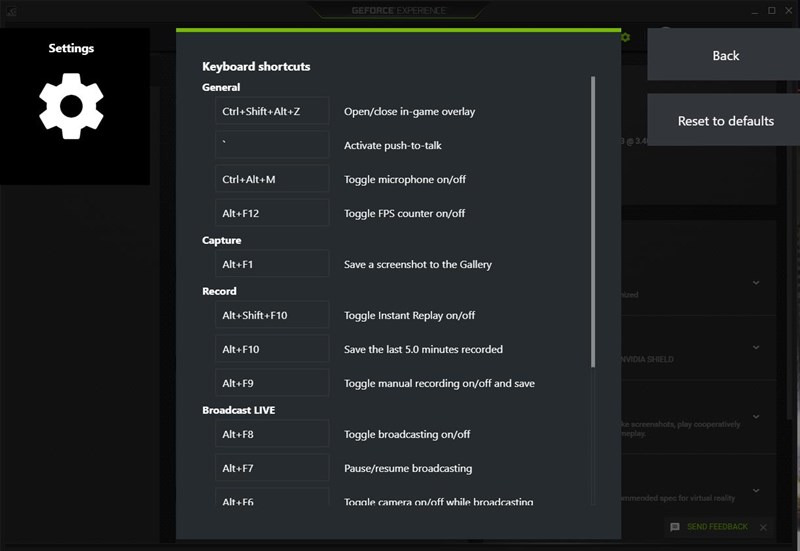Viewport: 800px width, 551px height.
Task: Click 'Toggle broadcasting on/off' label
Action: tap(407, 435)
